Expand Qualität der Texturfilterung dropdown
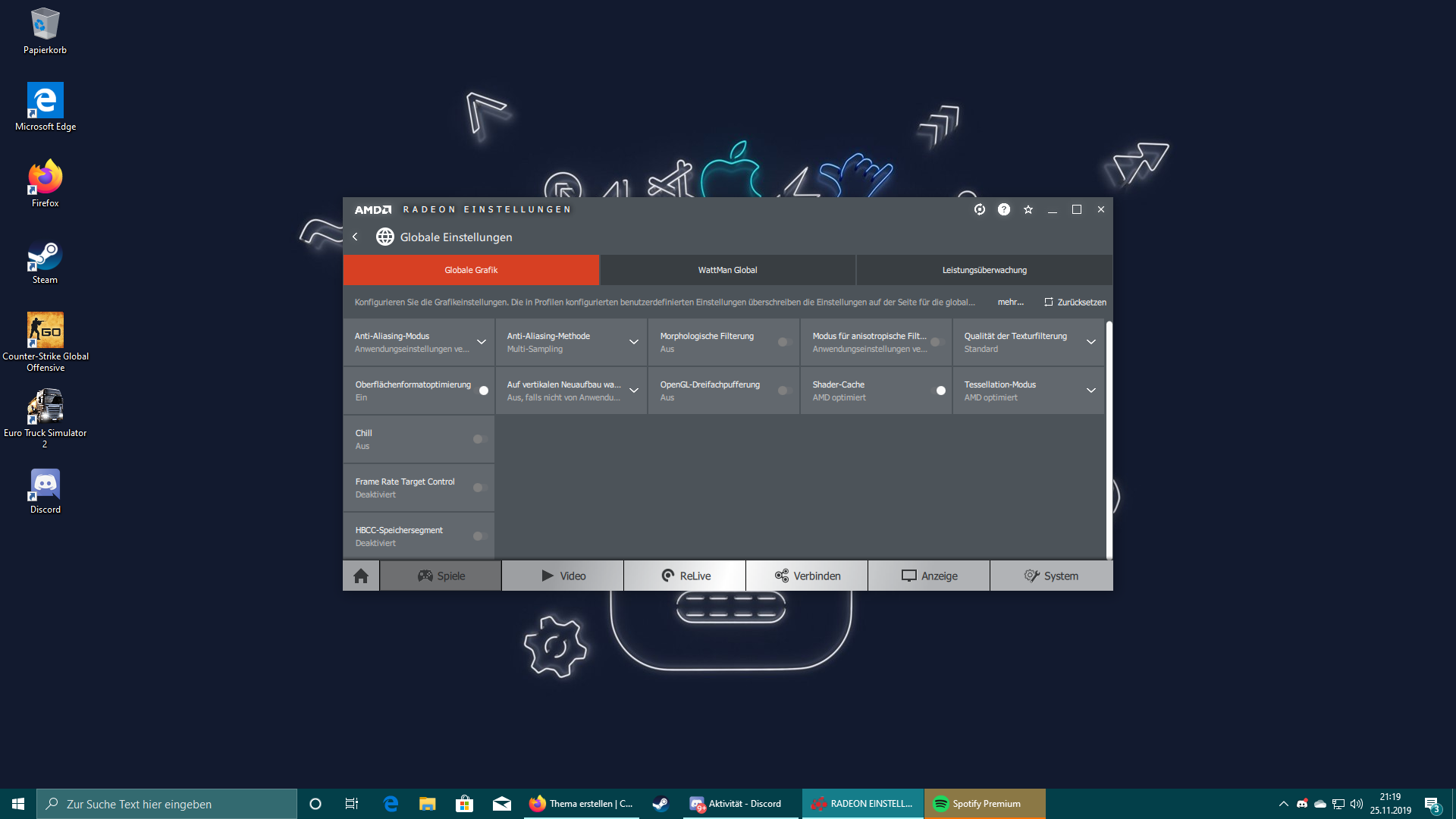The image size is (1456, 819). pos(1091,342)
